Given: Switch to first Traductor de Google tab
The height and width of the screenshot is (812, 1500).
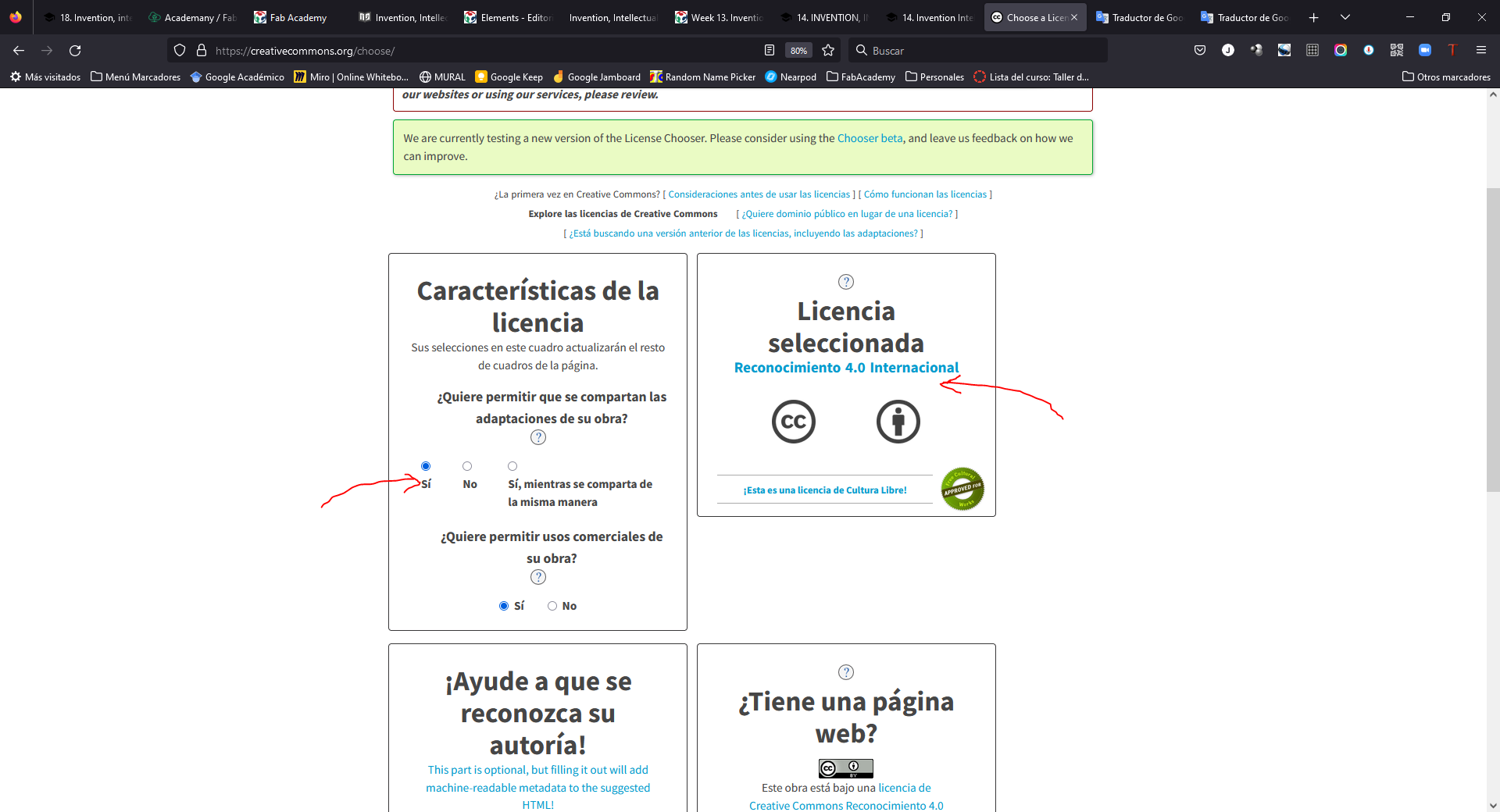Looking at the screenshot, I should click(1141, 17).
